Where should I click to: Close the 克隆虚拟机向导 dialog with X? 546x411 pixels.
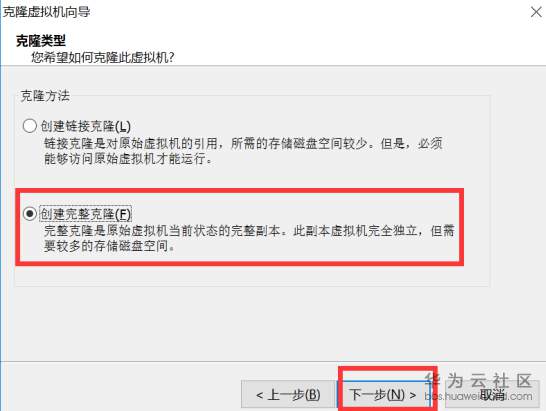coord(537,12)
